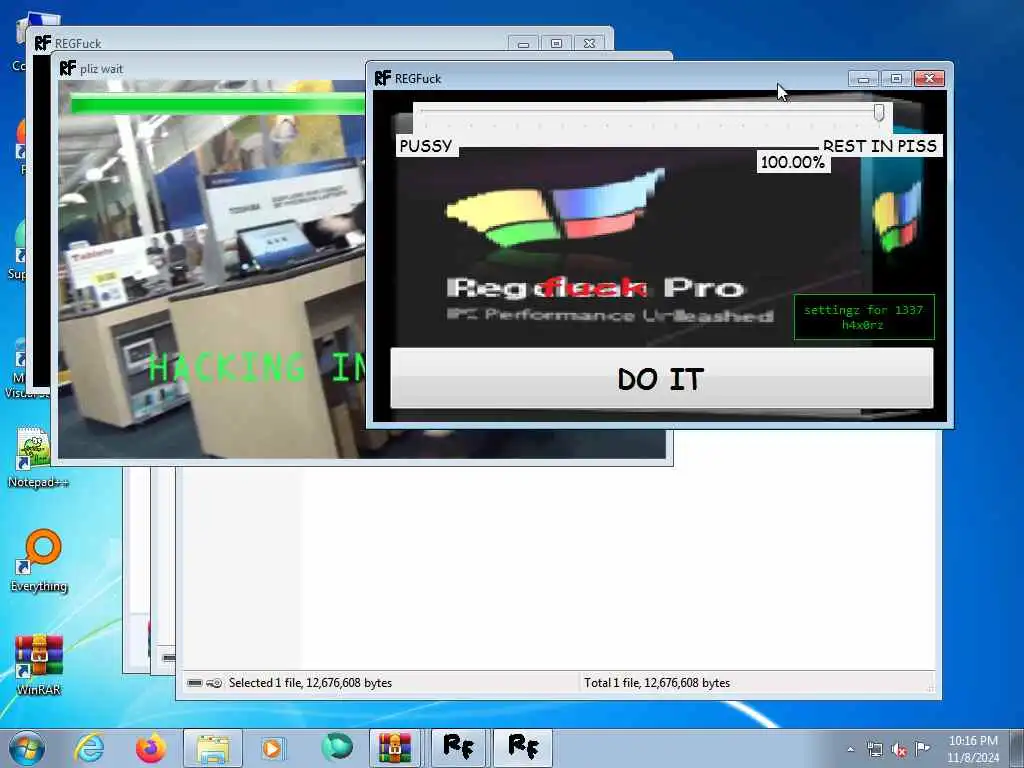Click the PUSSY slider label

click(x=426, y=146)
